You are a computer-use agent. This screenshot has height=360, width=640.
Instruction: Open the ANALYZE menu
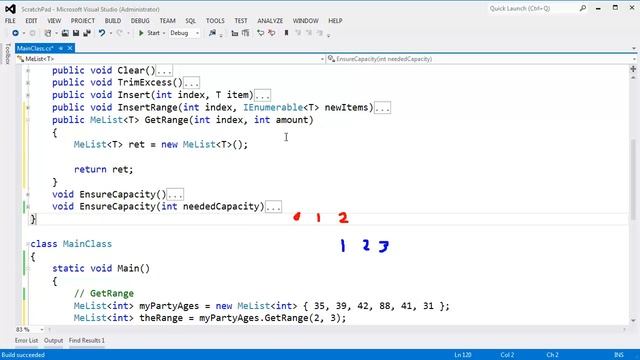[270, 21]
